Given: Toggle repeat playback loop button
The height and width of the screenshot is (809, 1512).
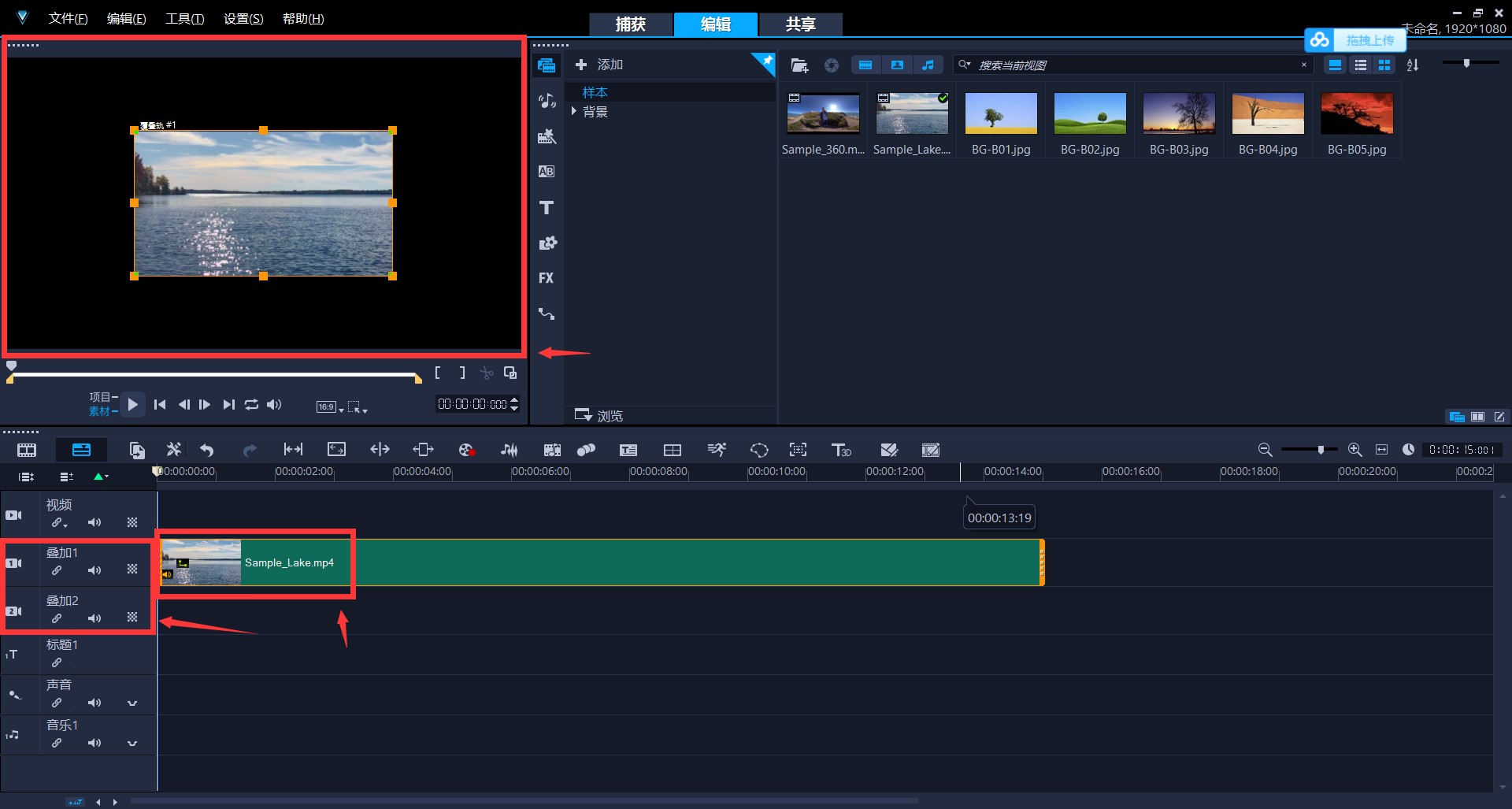Looking at the screenshot, I should pos(251,404).
